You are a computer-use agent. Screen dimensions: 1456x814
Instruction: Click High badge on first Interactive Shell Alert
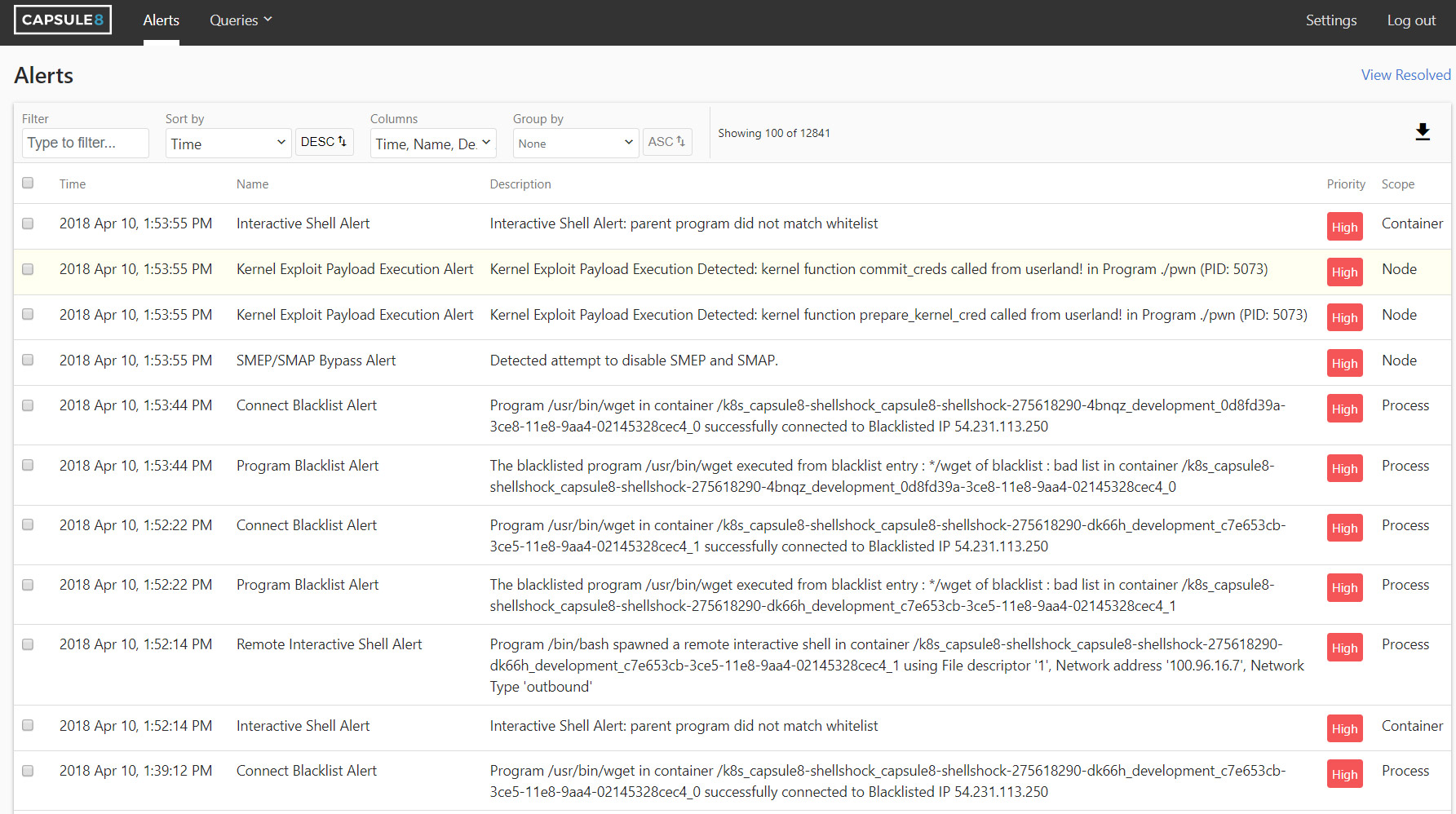(1344, 228)
